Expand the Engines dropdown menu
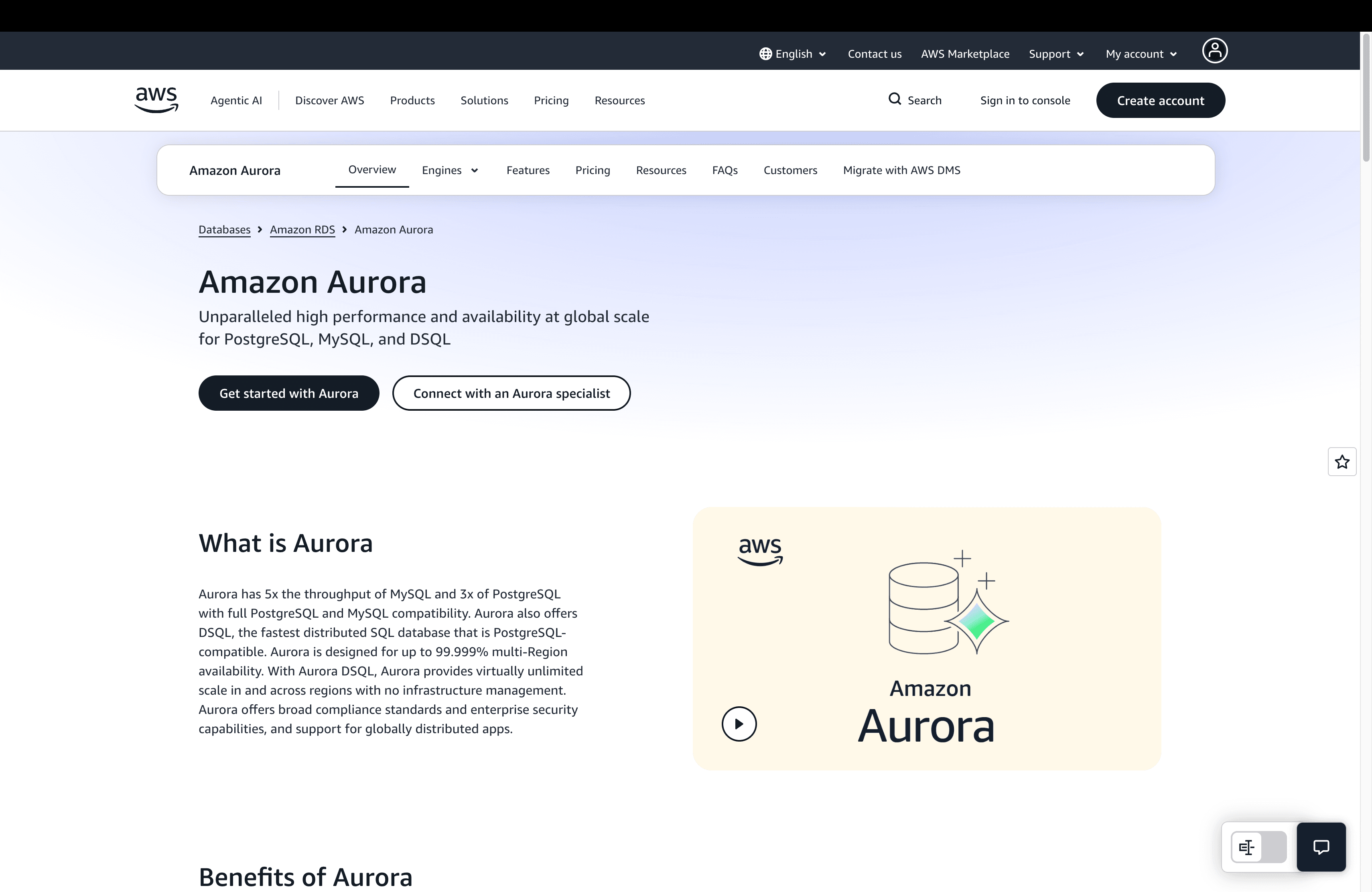The width and height of the screenshot is (1372, 892). pyautogui.click(x=450, y=170)
